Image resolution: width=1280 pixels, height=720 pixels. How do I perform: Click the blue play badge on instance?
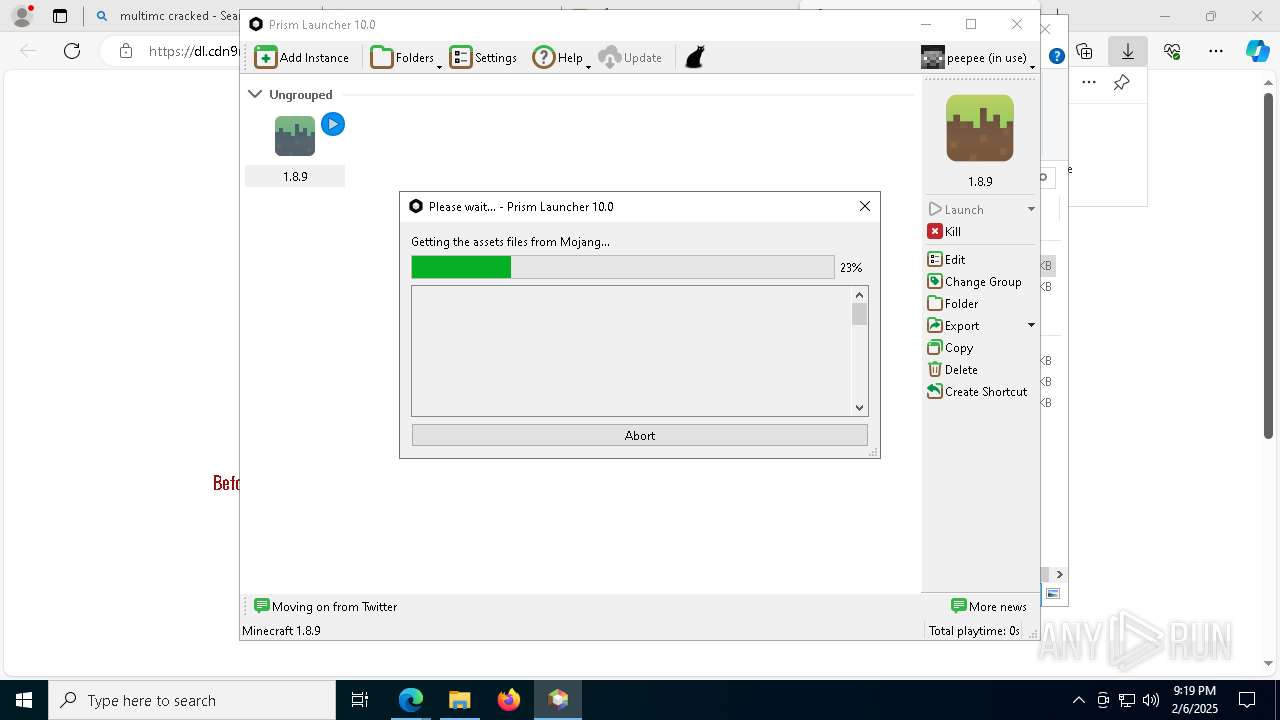[333, 124]
